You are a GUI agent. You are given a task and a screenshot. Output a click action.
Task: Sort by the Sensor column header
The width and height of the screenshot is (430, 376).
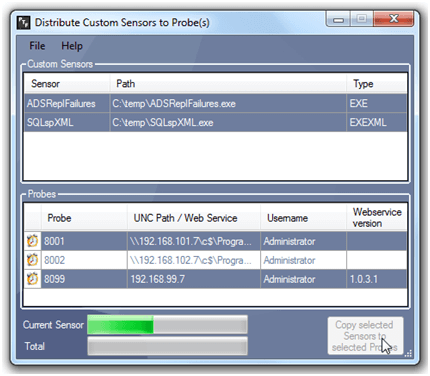pyautogui.click(x=67, y=83)
